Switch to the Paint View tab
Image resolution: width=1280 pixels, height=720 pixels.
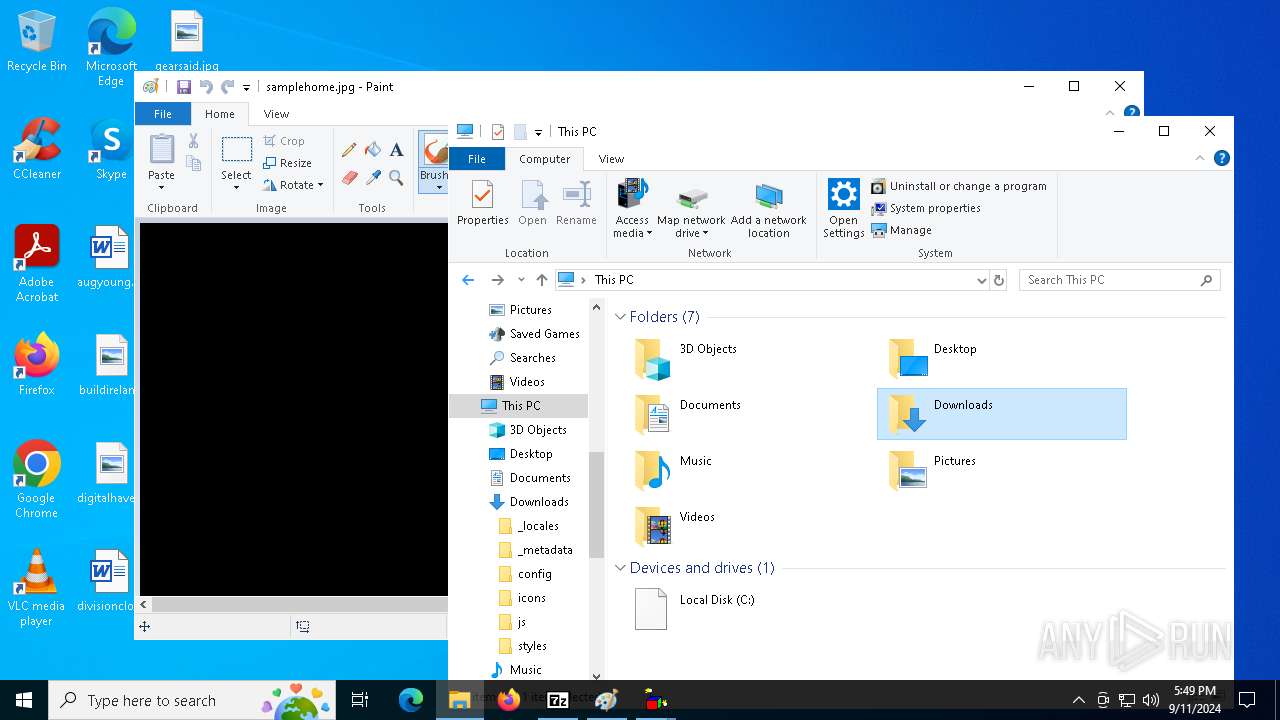276,114
